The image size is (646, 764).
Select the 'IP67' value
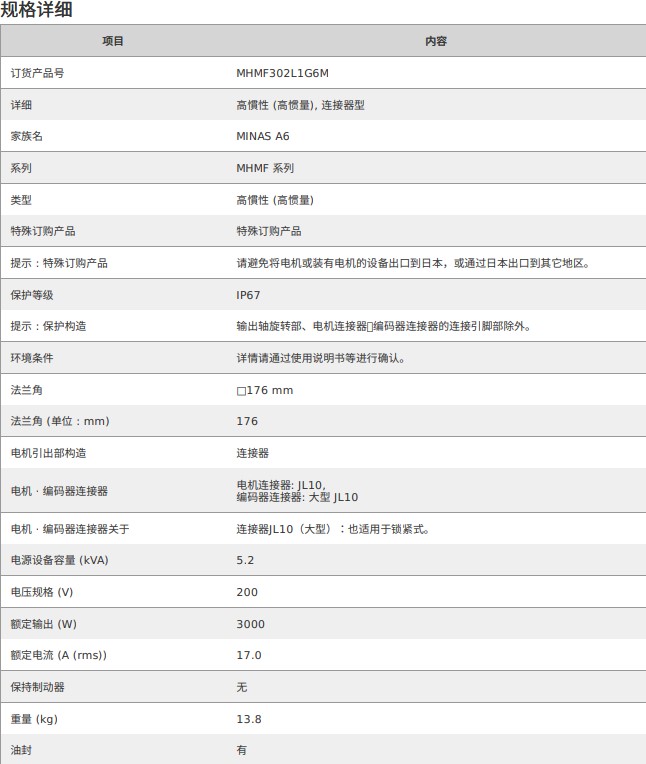coord(248,295)
